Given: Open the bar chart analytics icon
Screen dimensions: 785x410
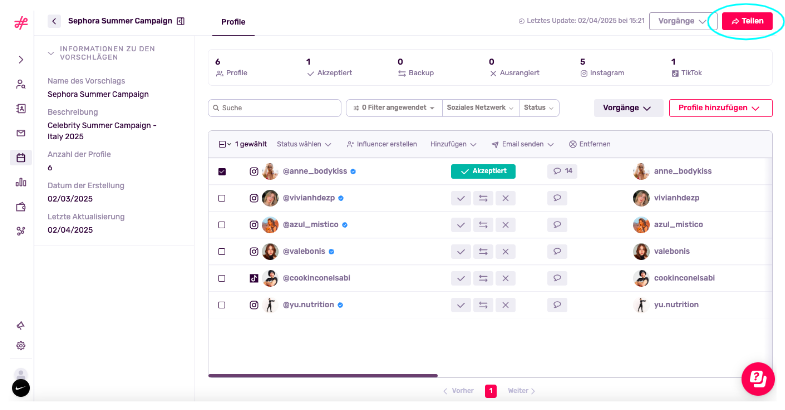Looking at the screenshot, I should (x=21, y=182).
